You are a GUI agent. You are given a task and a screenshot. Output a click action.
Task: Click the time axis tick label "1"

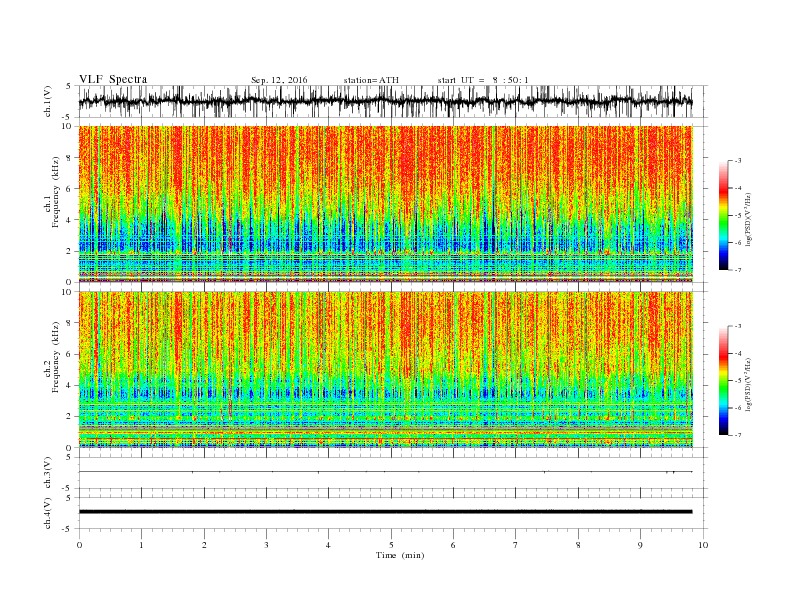pyautogui.click(x=141, y=545)
